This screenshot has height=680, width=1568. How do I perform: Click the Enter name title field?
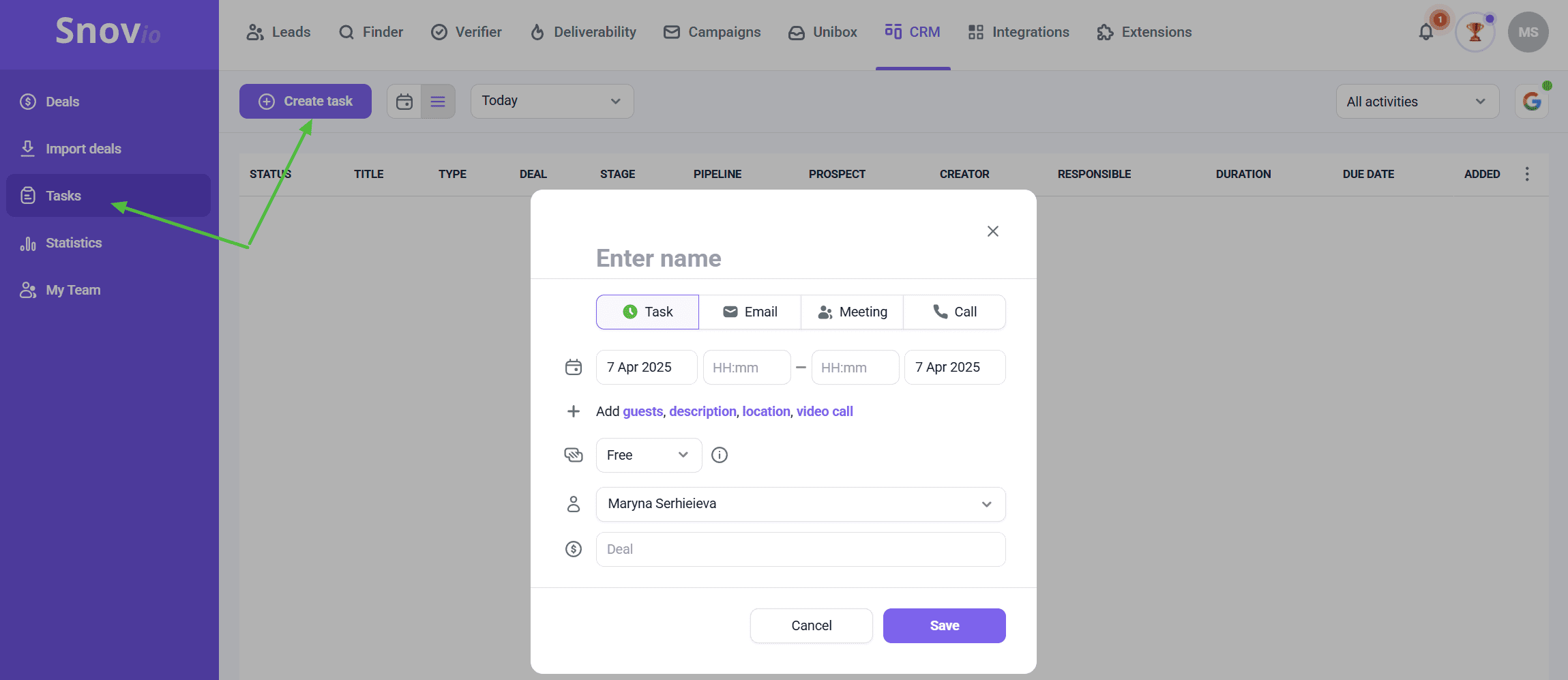750,258
